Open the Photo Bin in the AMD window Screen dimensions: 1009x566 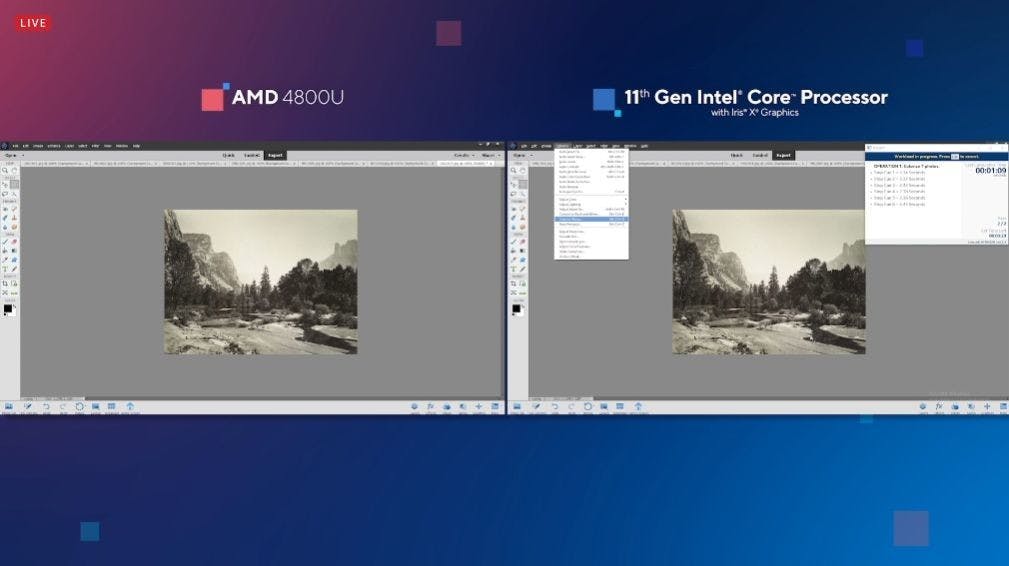[x=8, y=406]
